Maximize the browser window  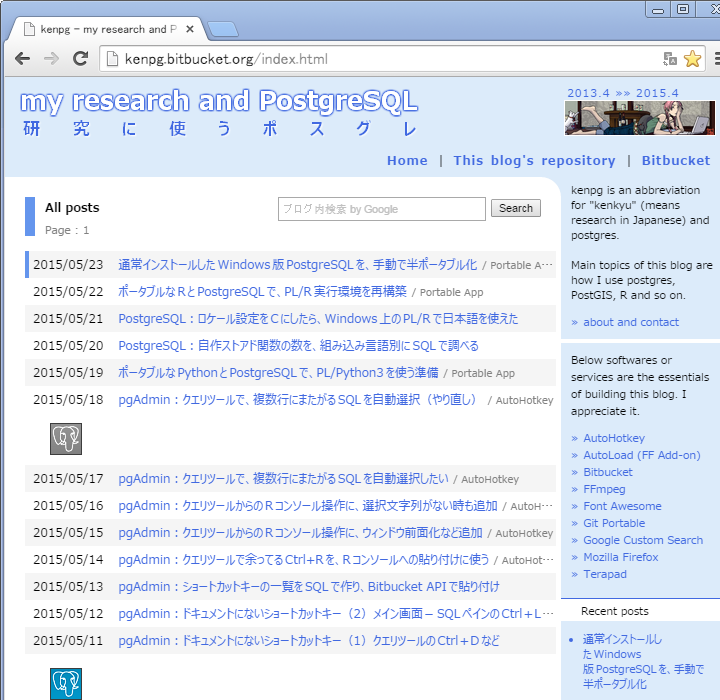tap(683, 9)
